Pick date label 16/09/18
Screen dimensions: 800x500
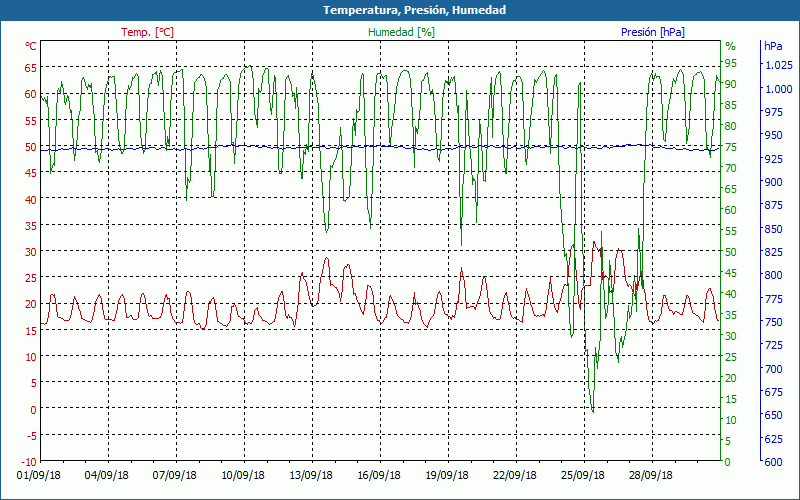click(x=379, y=476)
